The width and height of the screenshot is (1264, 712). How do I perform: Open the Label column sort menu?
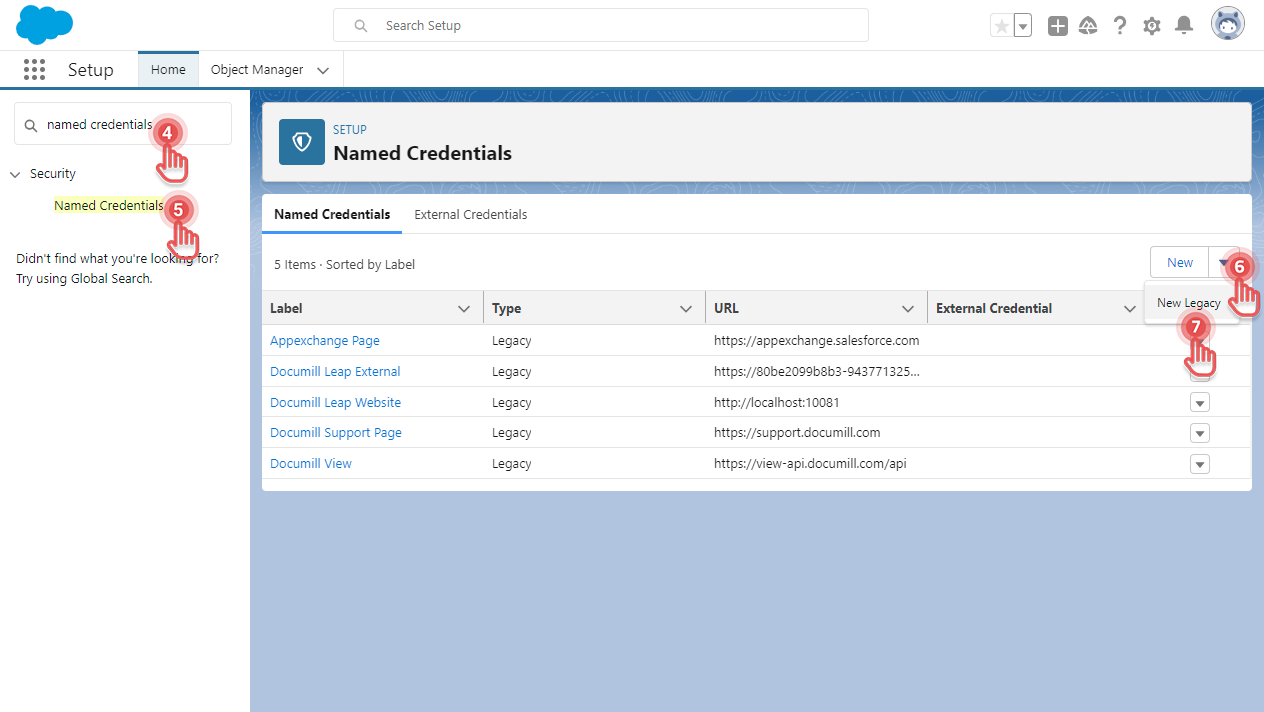pos(464,309)
